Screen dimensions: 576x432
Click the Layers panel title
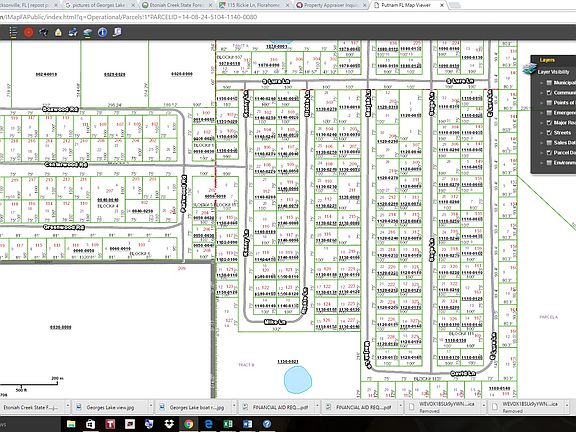tap(547, 60)
